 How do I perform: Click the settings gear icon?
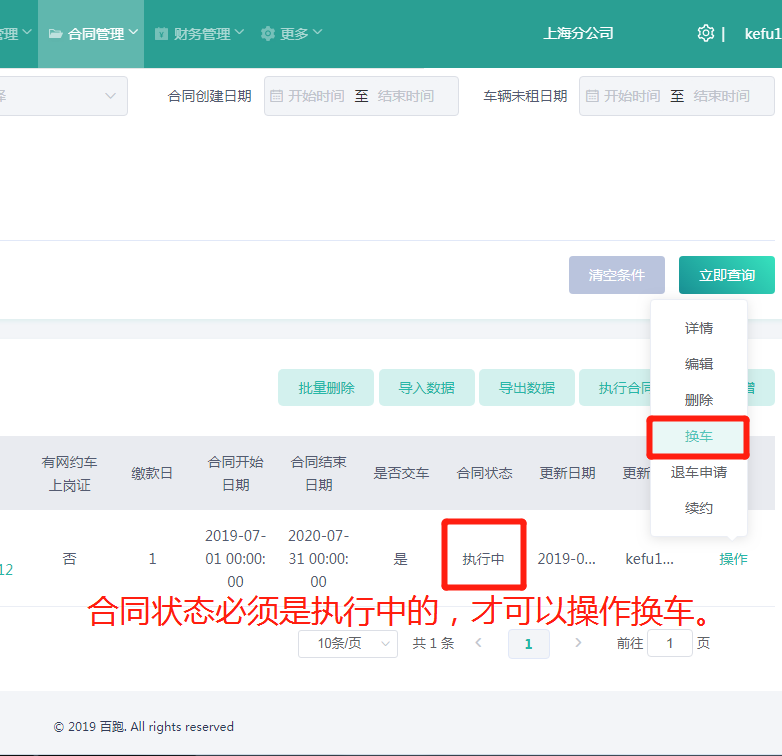(x=705, y=33)
